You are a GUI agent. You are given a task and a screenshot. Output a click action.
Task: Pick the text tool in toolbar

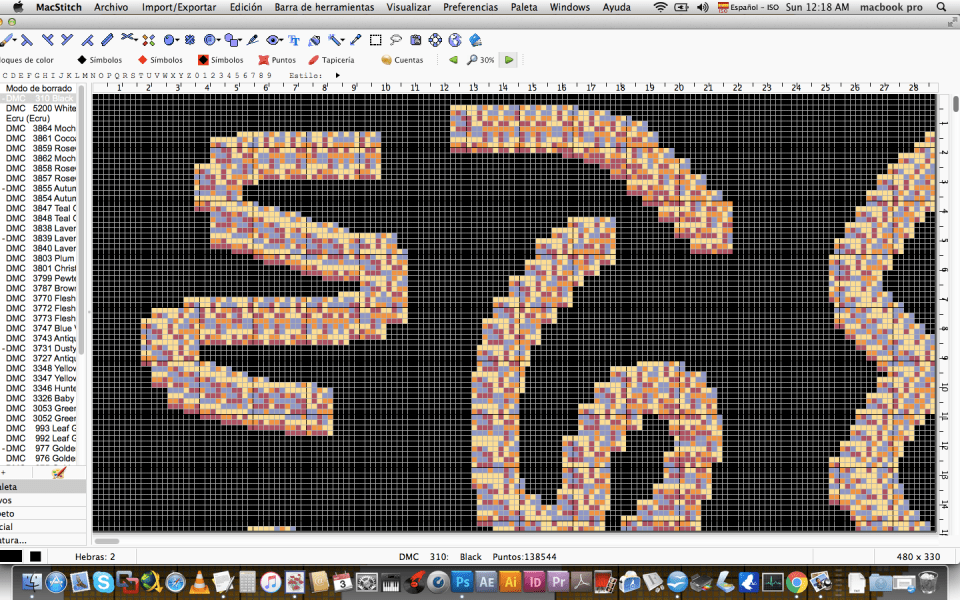tap(294, 41)
